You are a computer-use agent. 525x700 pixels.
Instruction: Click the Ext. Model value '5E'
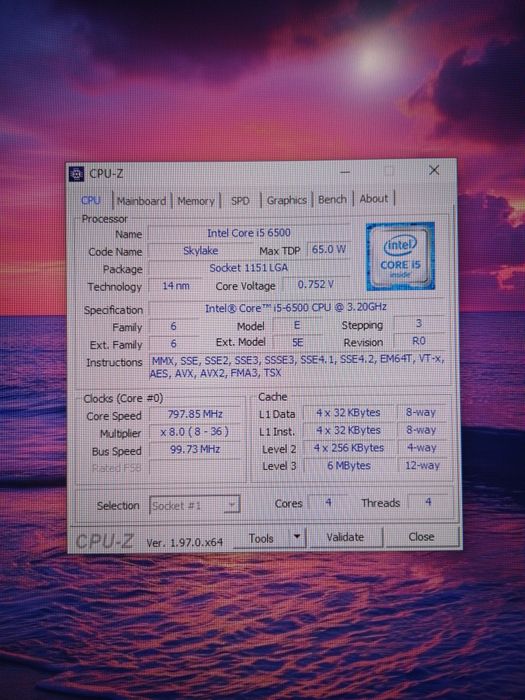click(x=297, y=342)
